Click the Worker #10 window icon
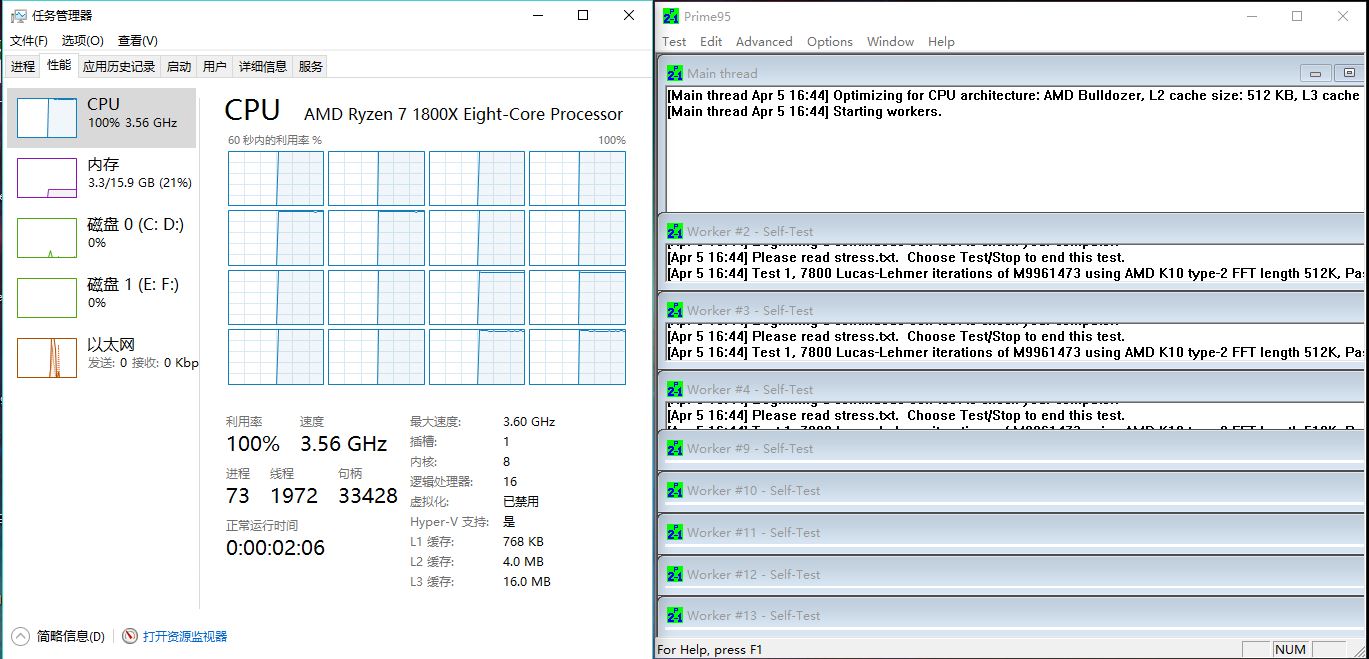Image resolution: width=1369 pixels, height=659 pixels. (x=675, y=490)
